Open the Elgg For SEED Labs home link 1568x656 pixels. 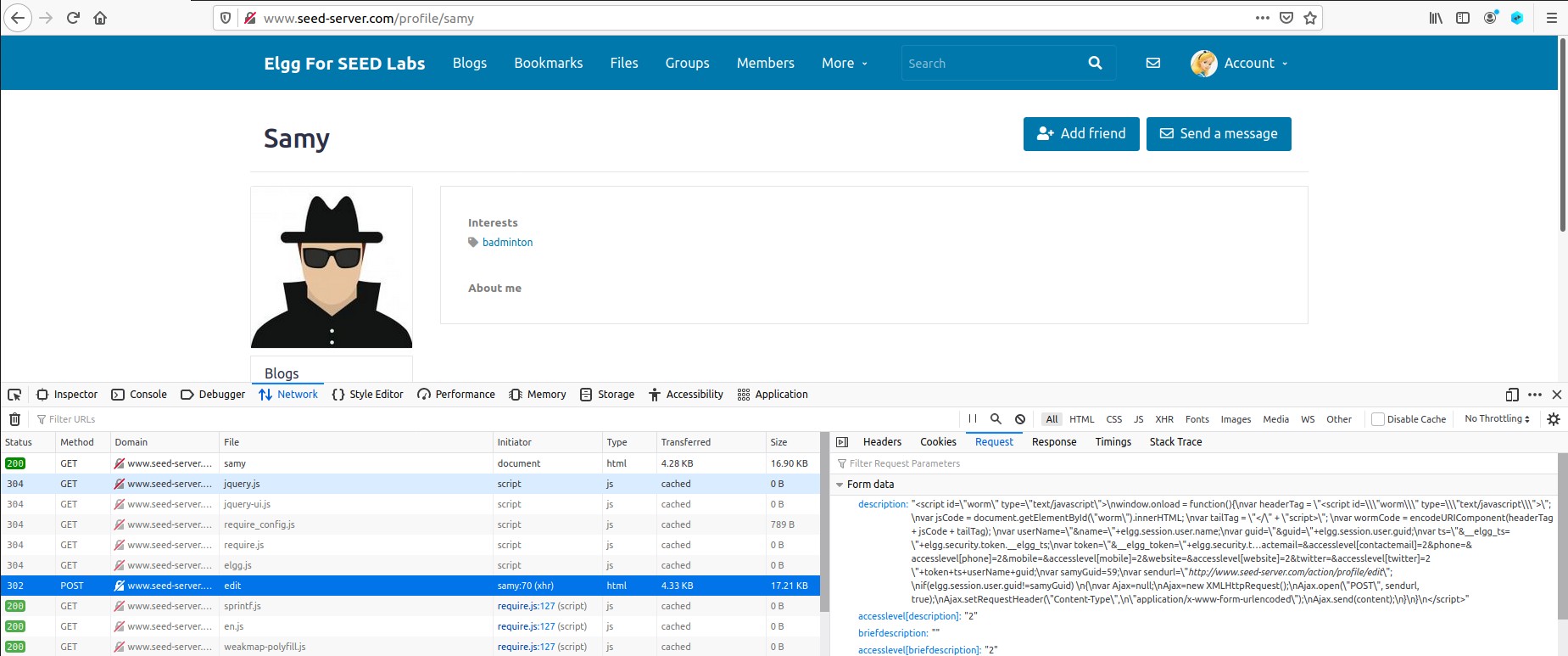point(344,64)
